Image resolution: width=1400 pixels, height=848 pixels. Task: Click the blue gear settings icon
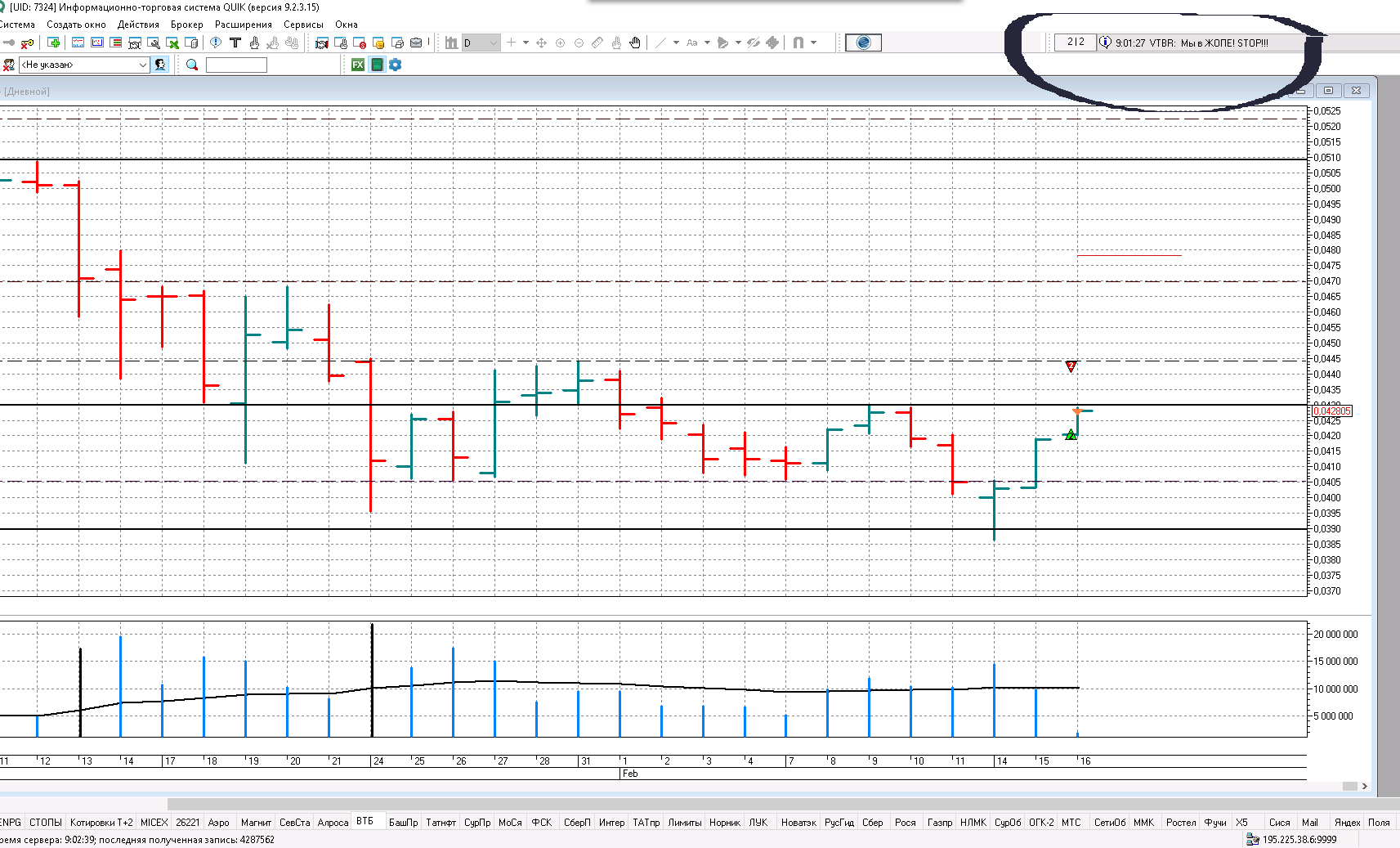pos(396,65)
